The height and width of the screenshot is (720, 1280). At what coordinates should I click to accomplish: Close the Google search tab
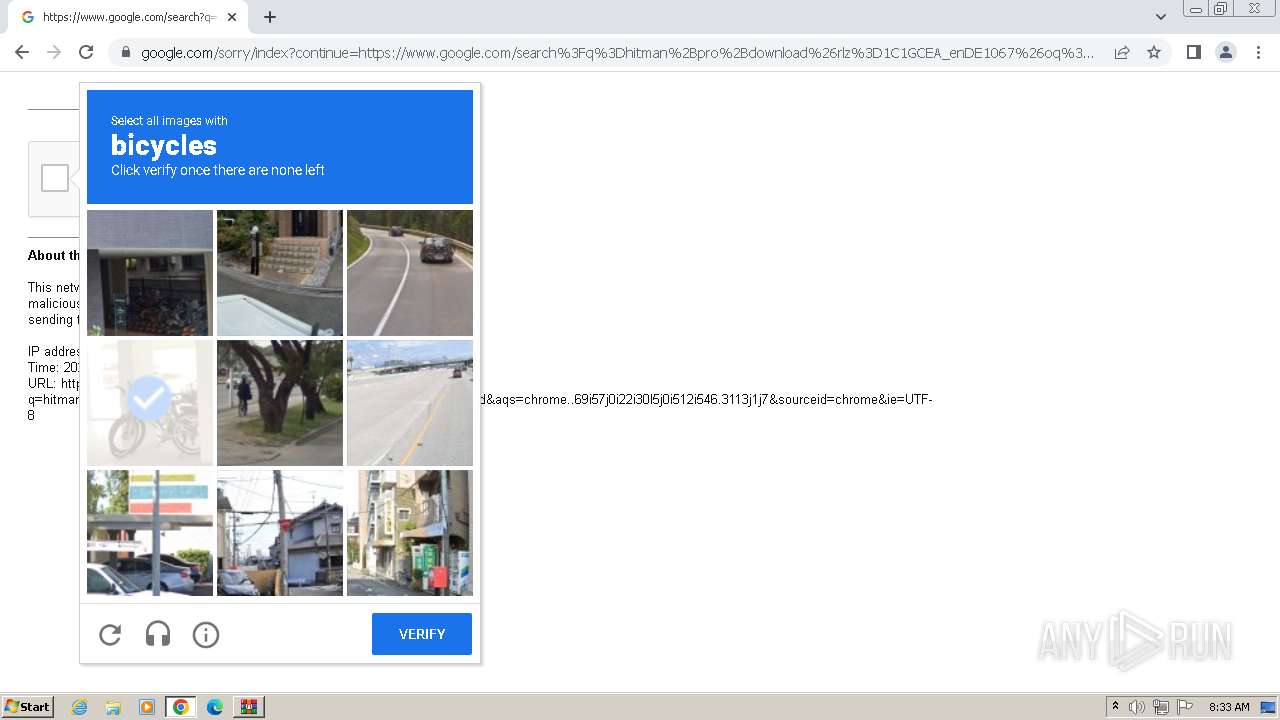pyautogui.click(x=232, y=17)
